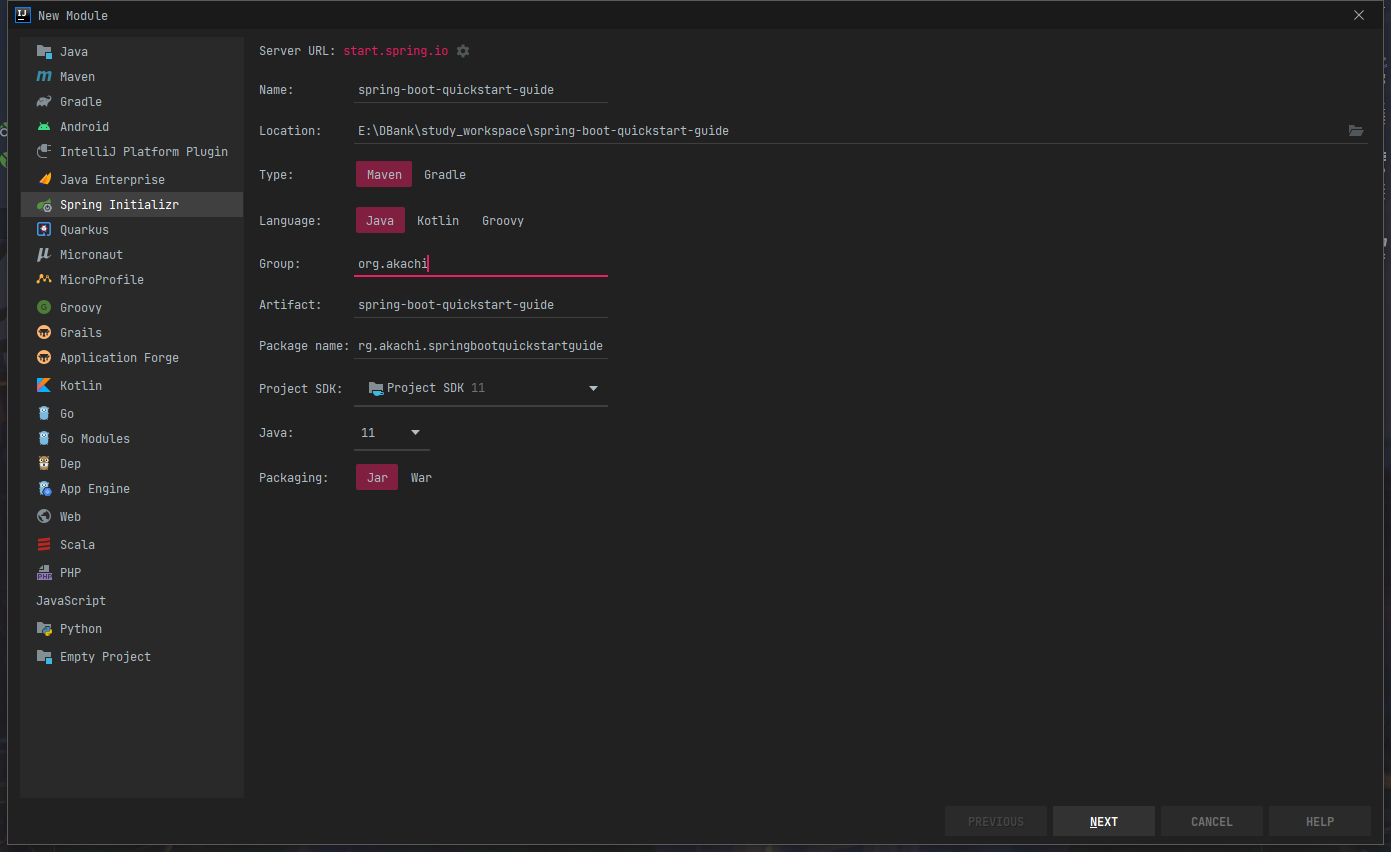Choose Gradle as project type
This screenshot has width=1391, height=852.
(x=445, y=174)
